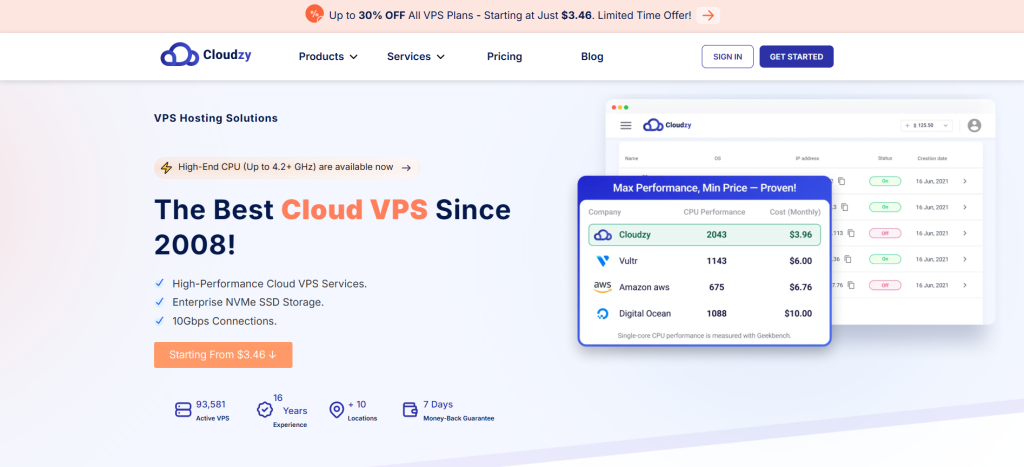
Task: Click the Vultr logo in the comparison table
Action: pyautogui.click(x=603, y=261)
